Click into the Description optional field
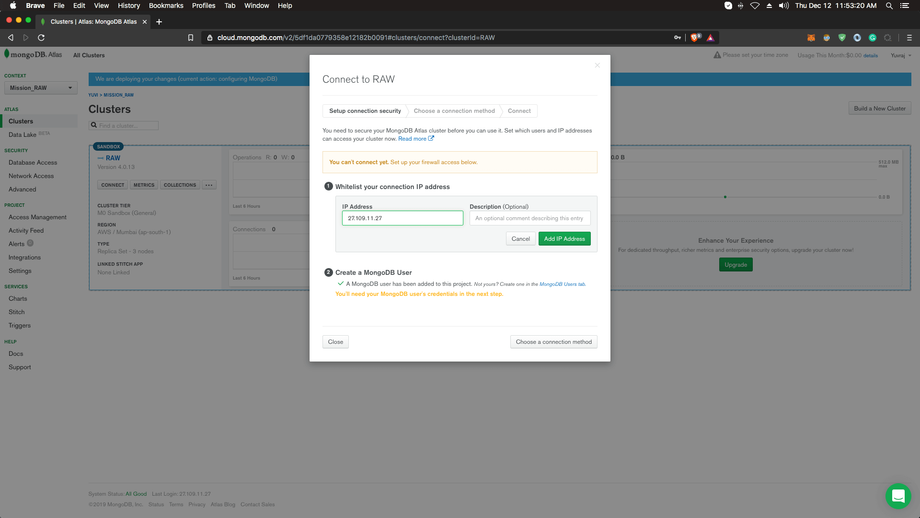This screenshot has height=518, width=920. pos(530,218)
